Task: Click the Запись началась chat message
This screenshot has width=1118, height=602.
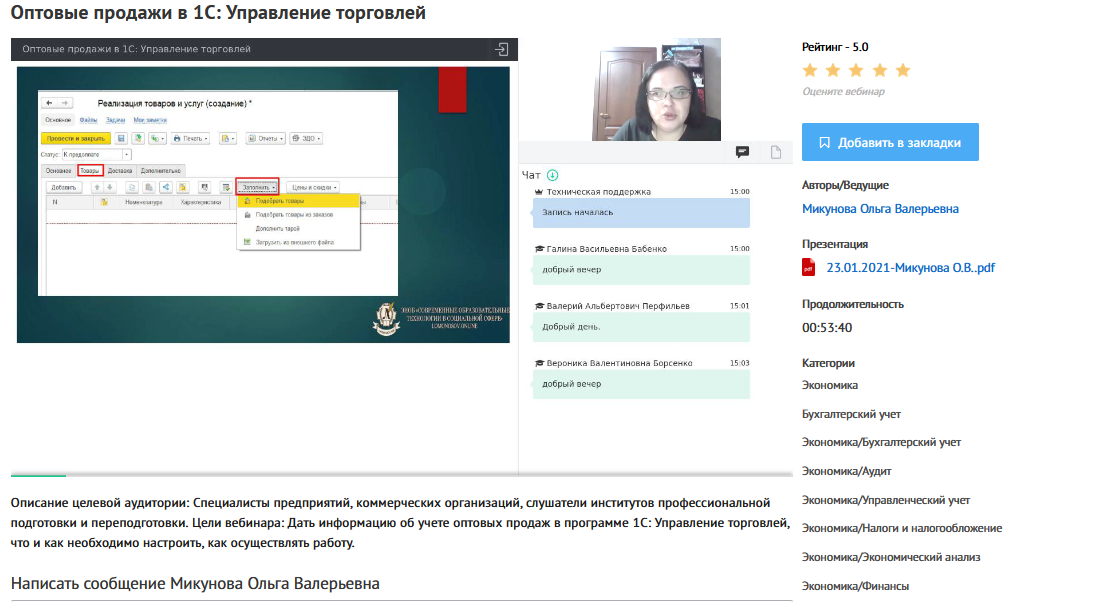Action: tap(640, 212)
